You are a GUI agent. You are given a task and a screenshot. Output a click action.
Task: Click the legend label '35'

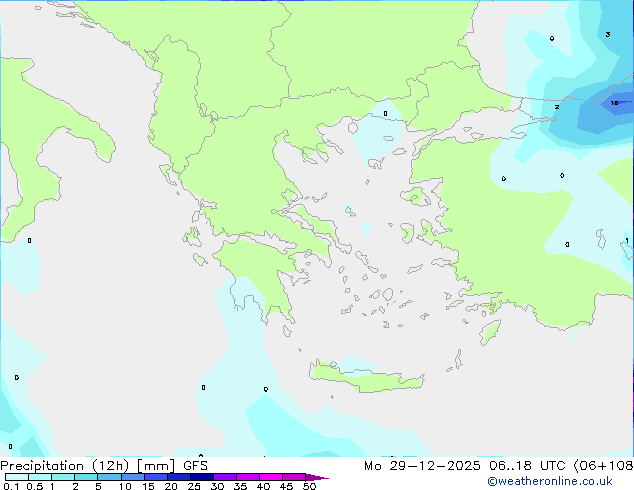pyautogui.click(x=240, y=486)
